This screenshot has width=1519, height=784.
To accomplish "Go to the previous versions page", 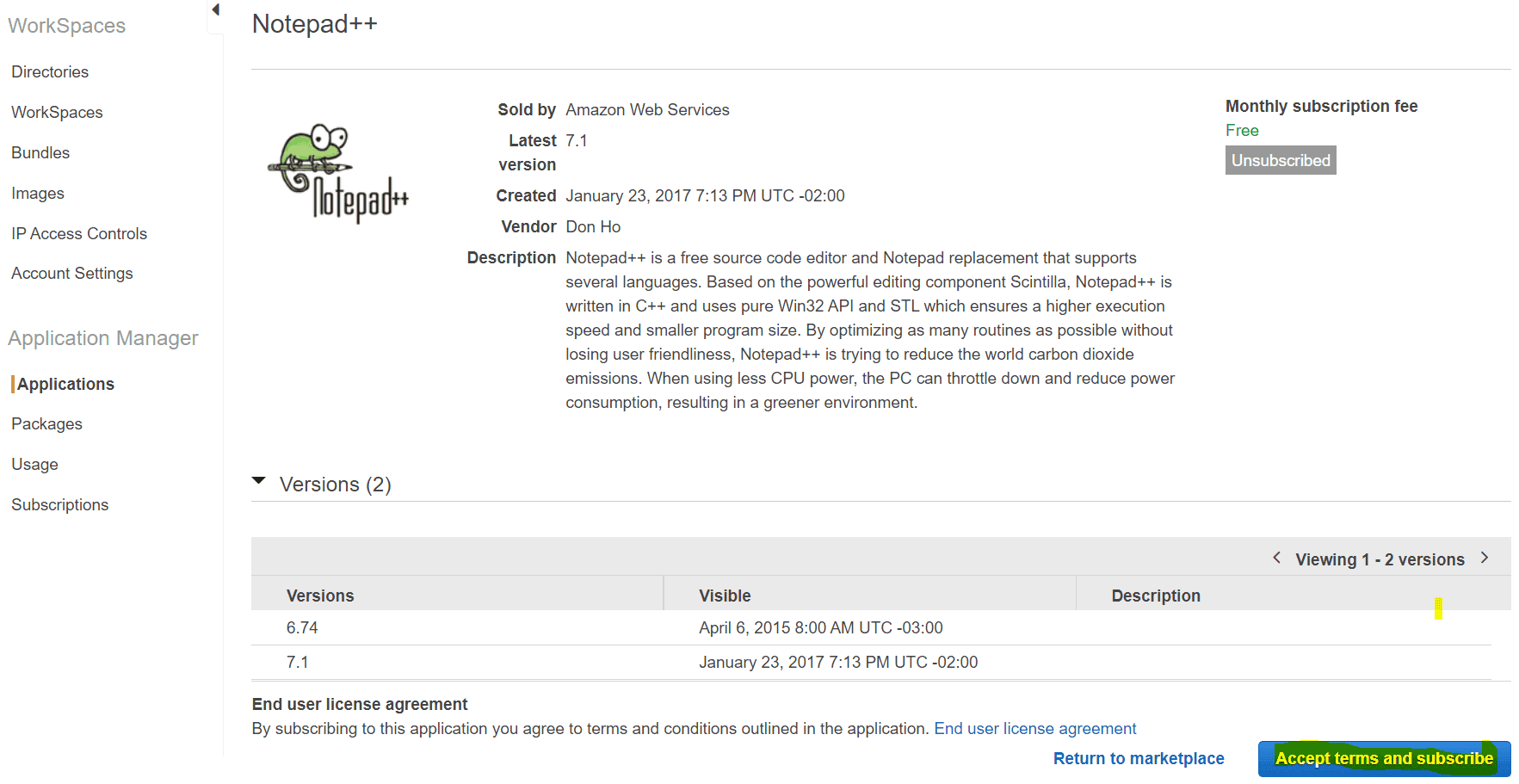I will pyautogui.click(x=1276, y=558).
